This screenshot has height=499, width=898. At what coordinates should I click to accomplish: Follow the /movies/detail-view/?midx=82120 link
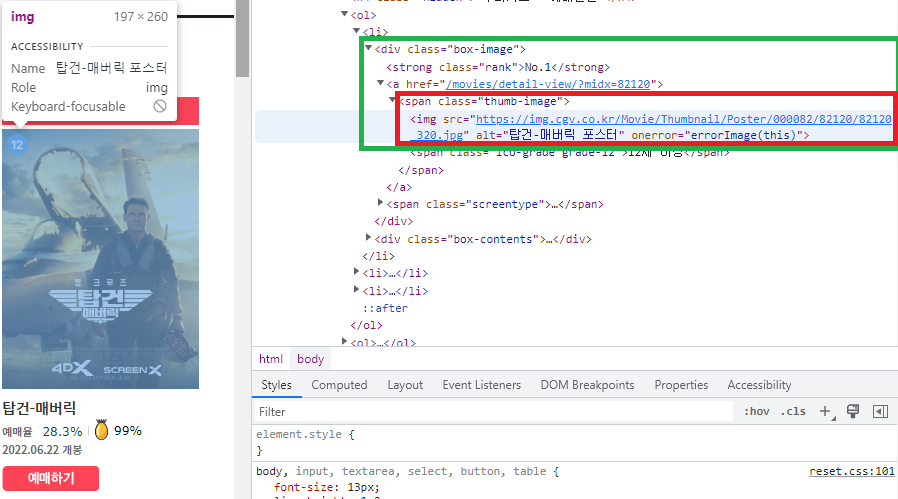(x=548, y=84)
